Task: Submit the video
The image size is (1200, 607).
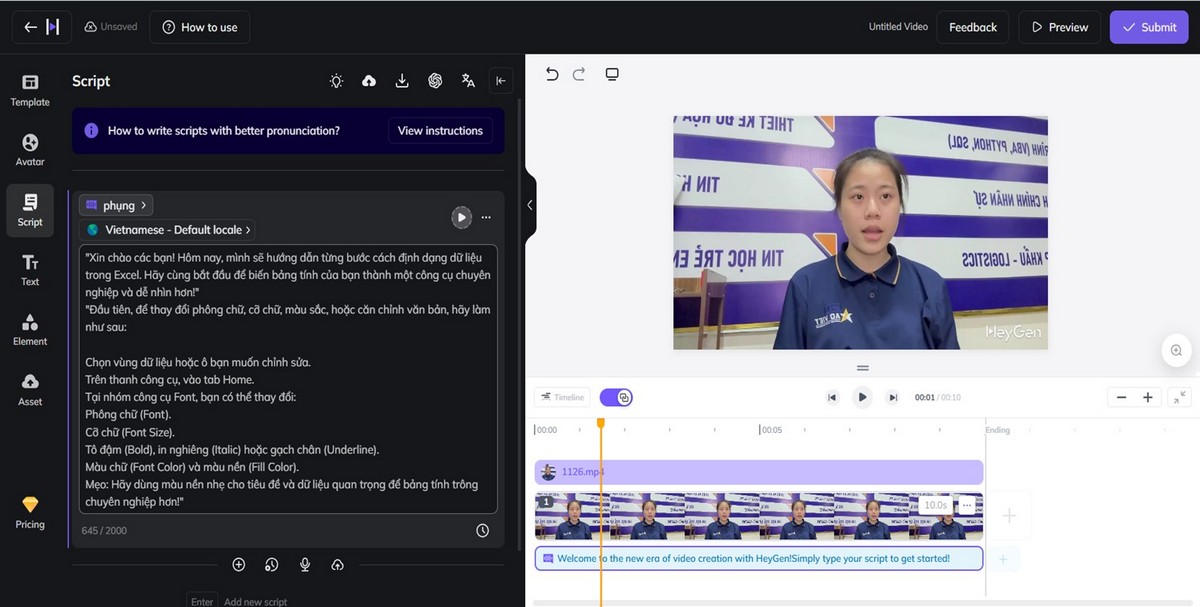Action: point(1149,27)
